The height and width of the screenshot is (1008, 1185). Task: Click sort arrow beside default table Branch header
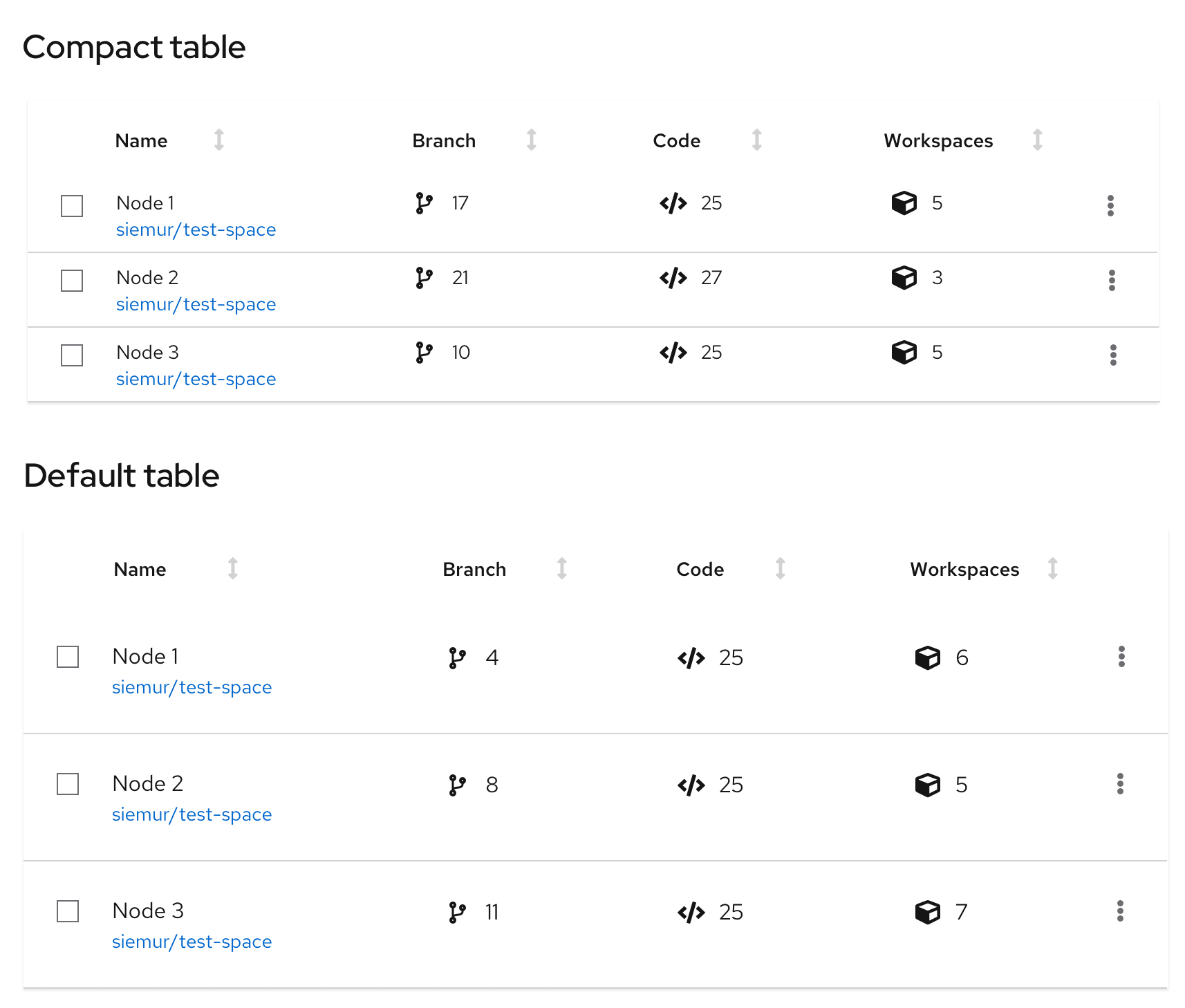point(561,568)
